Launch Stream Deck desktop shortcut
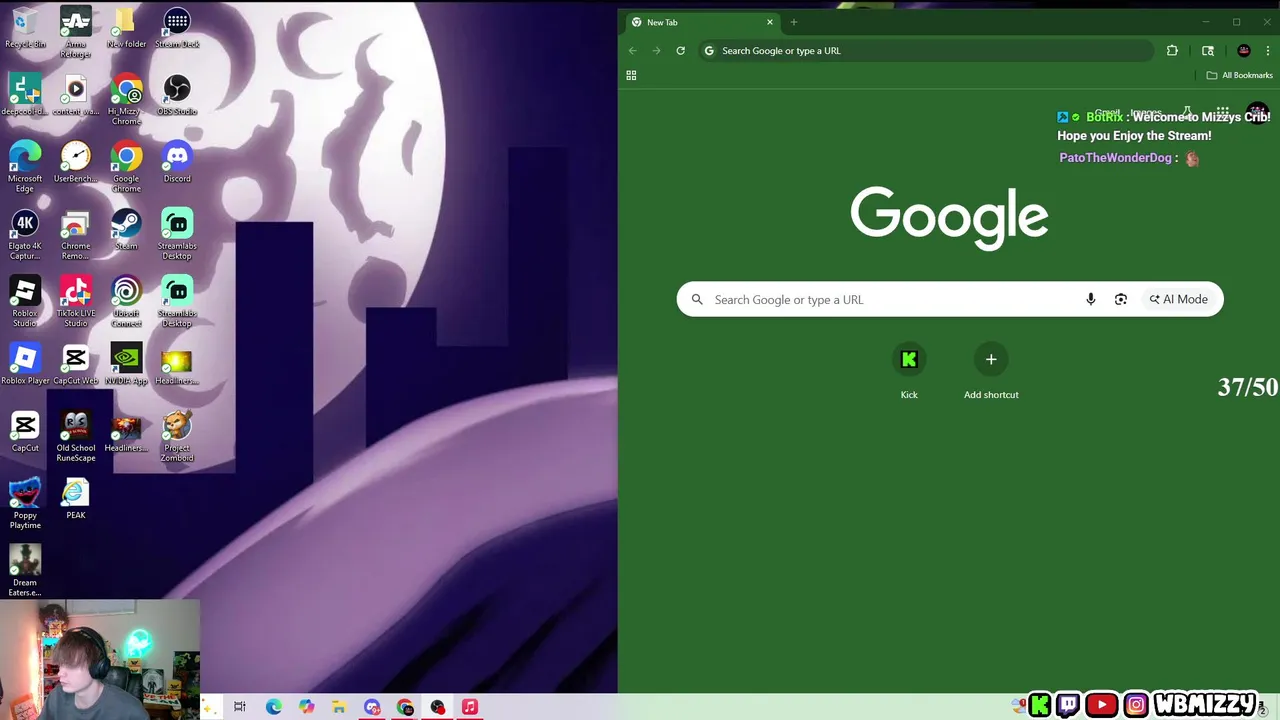The height and width of the screenshot is (720, 1280). click(x=177, y=27)
